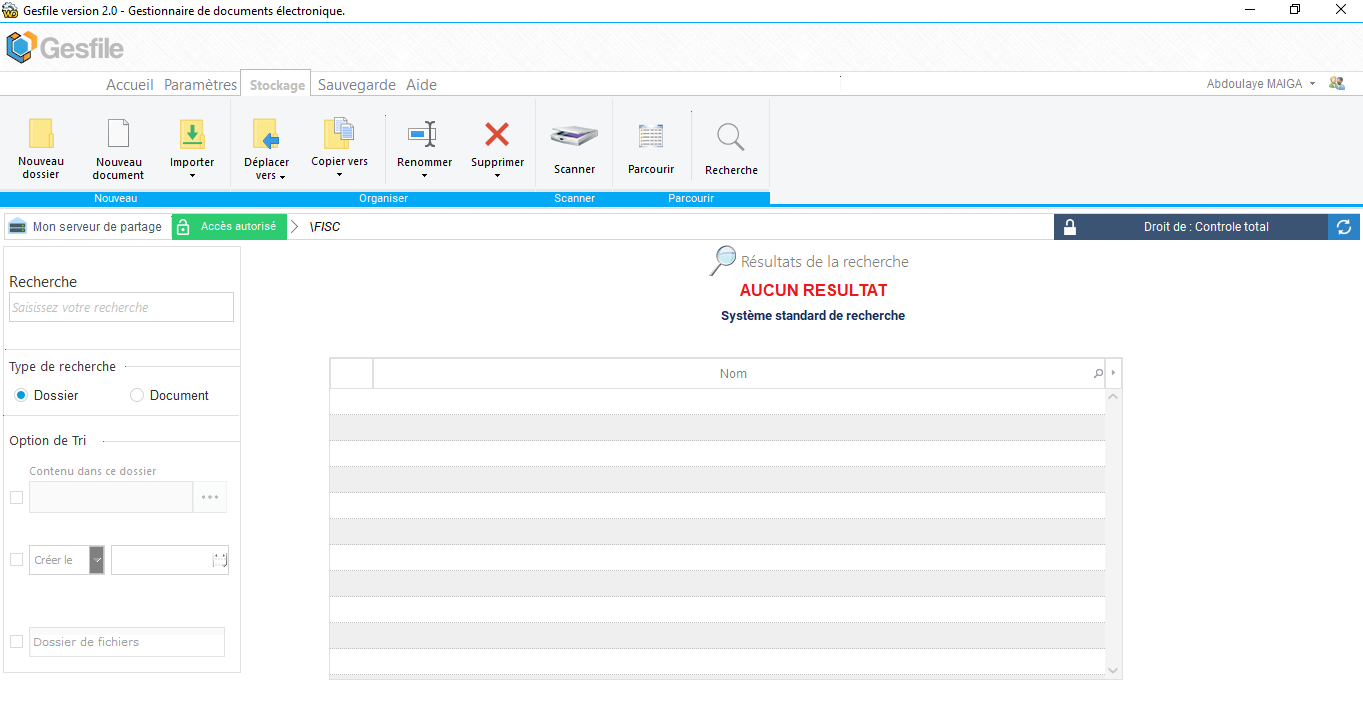1363x703 pixels.
Task: Create a Nouveau document from the ribbon
Action: (118, 134)
